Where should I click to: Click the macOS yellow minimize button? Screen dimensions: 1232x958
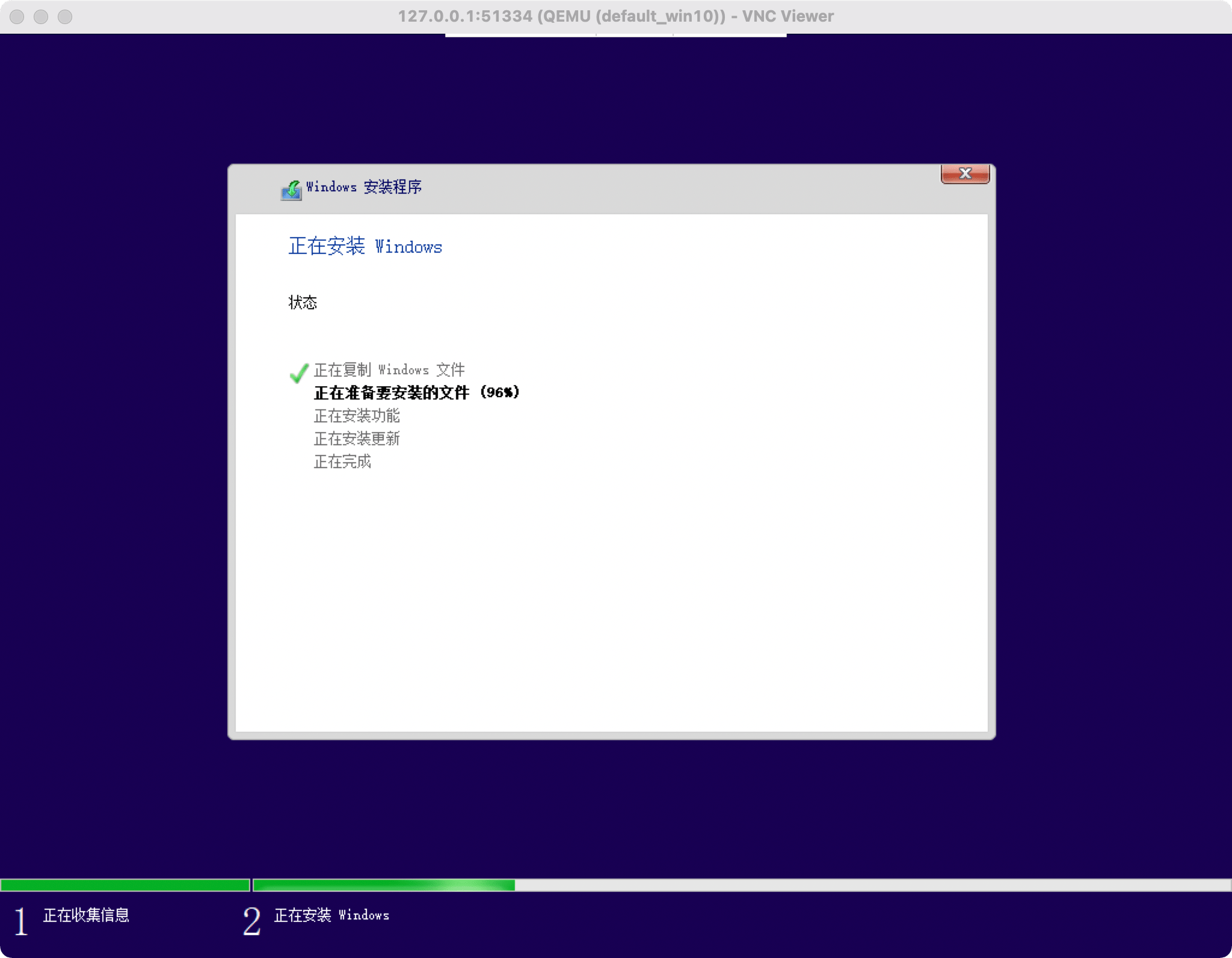(36, 16)
